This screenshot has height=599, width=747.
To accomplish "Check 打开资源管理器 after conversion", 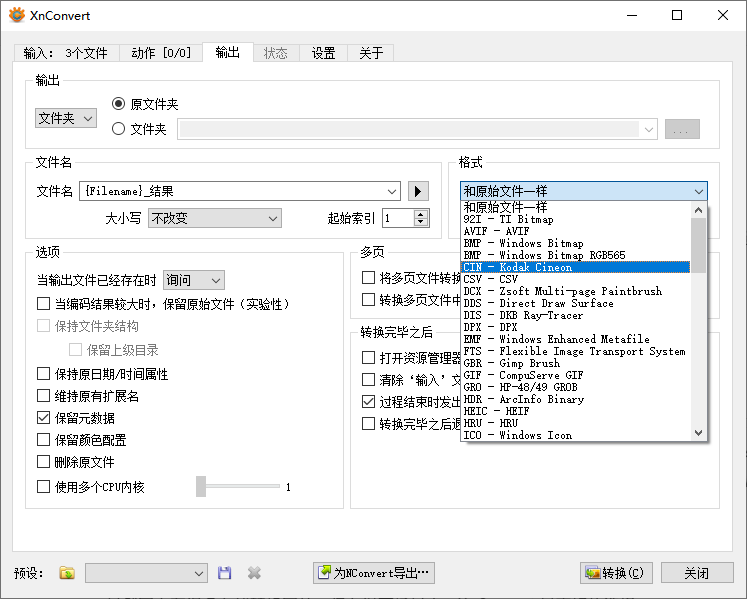I will (368, 357).
